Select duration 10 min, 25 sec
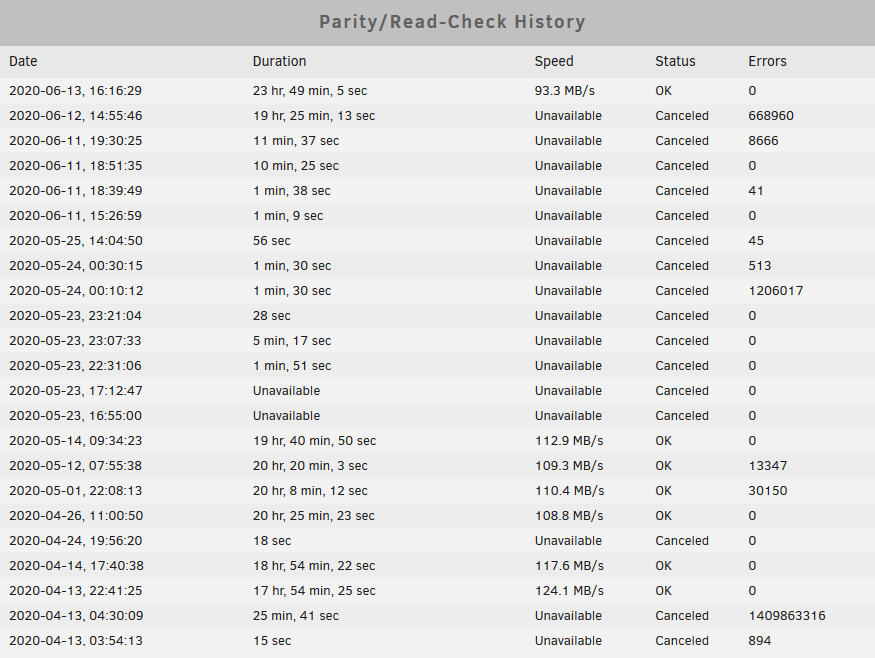Screen dimensions: 875x658 (x=296, y=166)
